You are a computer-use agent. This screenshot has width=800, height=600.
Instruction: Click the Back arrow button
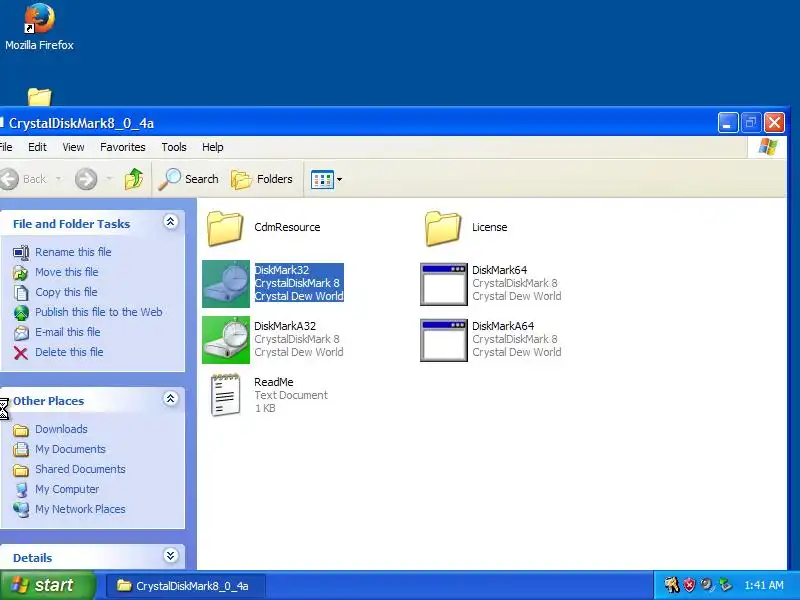tap(9, 179)
